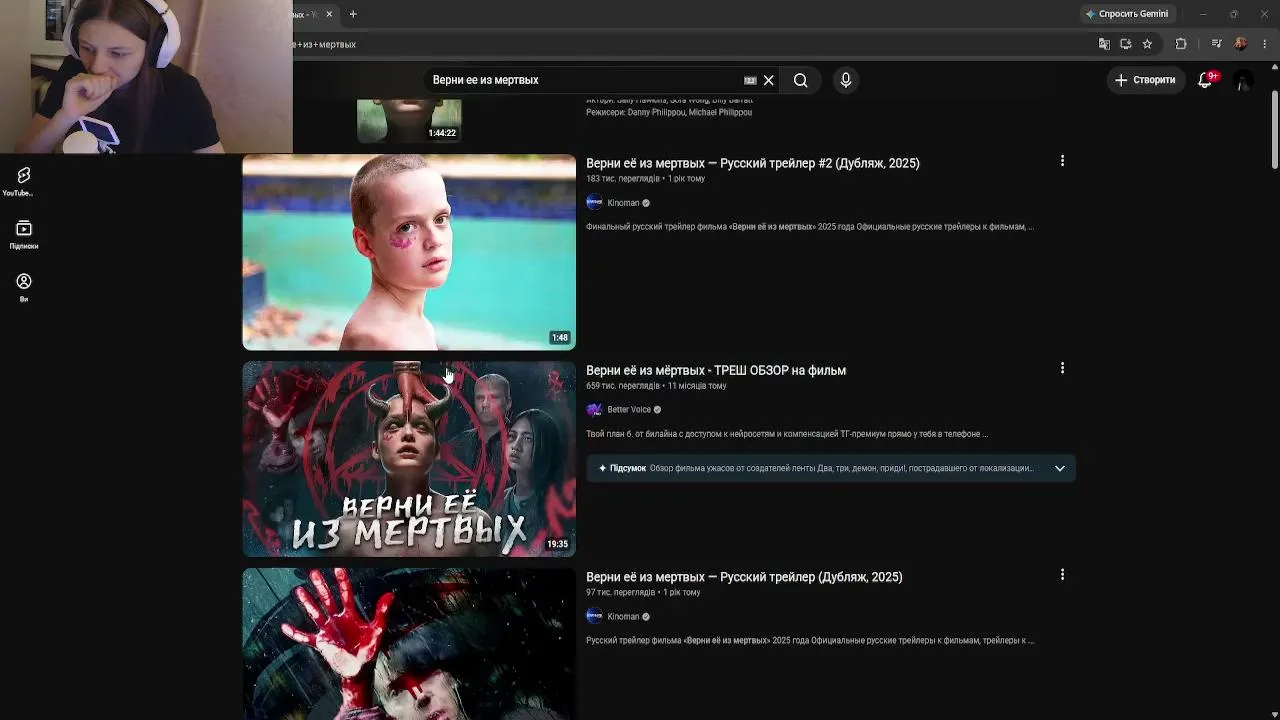Clear the search query with the X
Screen dimensions: 1280x720
[x=768, y=80]
